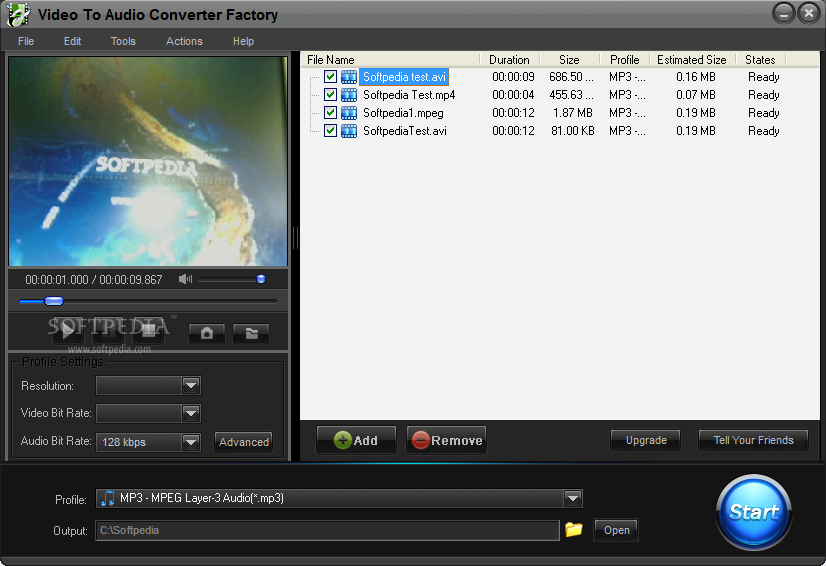Image resolution: width=826 pixels, height=566 pixels.
Task: Sort by the Profile column header
Action: (x=625, y=60)
